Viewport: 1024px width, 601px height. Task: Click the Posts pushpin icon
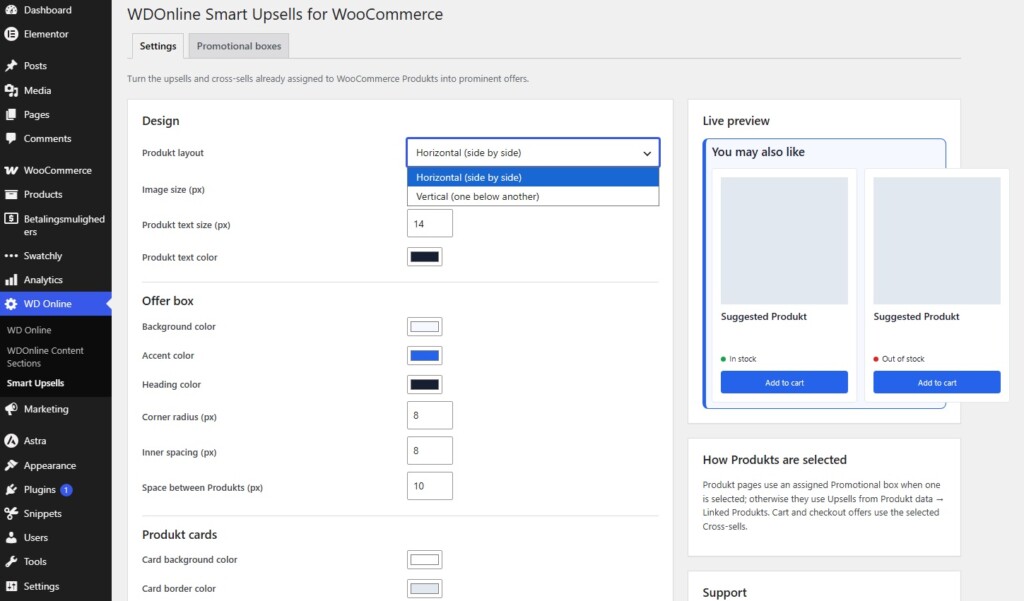pos(11,65)
